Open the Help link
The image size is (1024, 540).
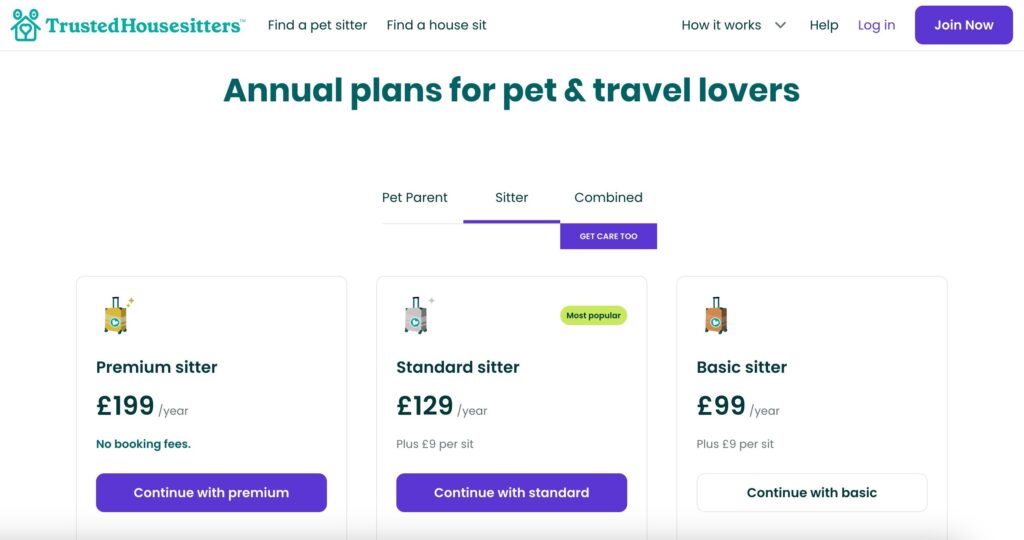pos(824,25)
